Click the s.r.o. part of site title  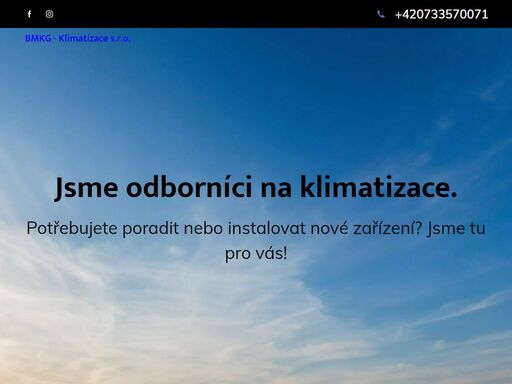point(120,39)
